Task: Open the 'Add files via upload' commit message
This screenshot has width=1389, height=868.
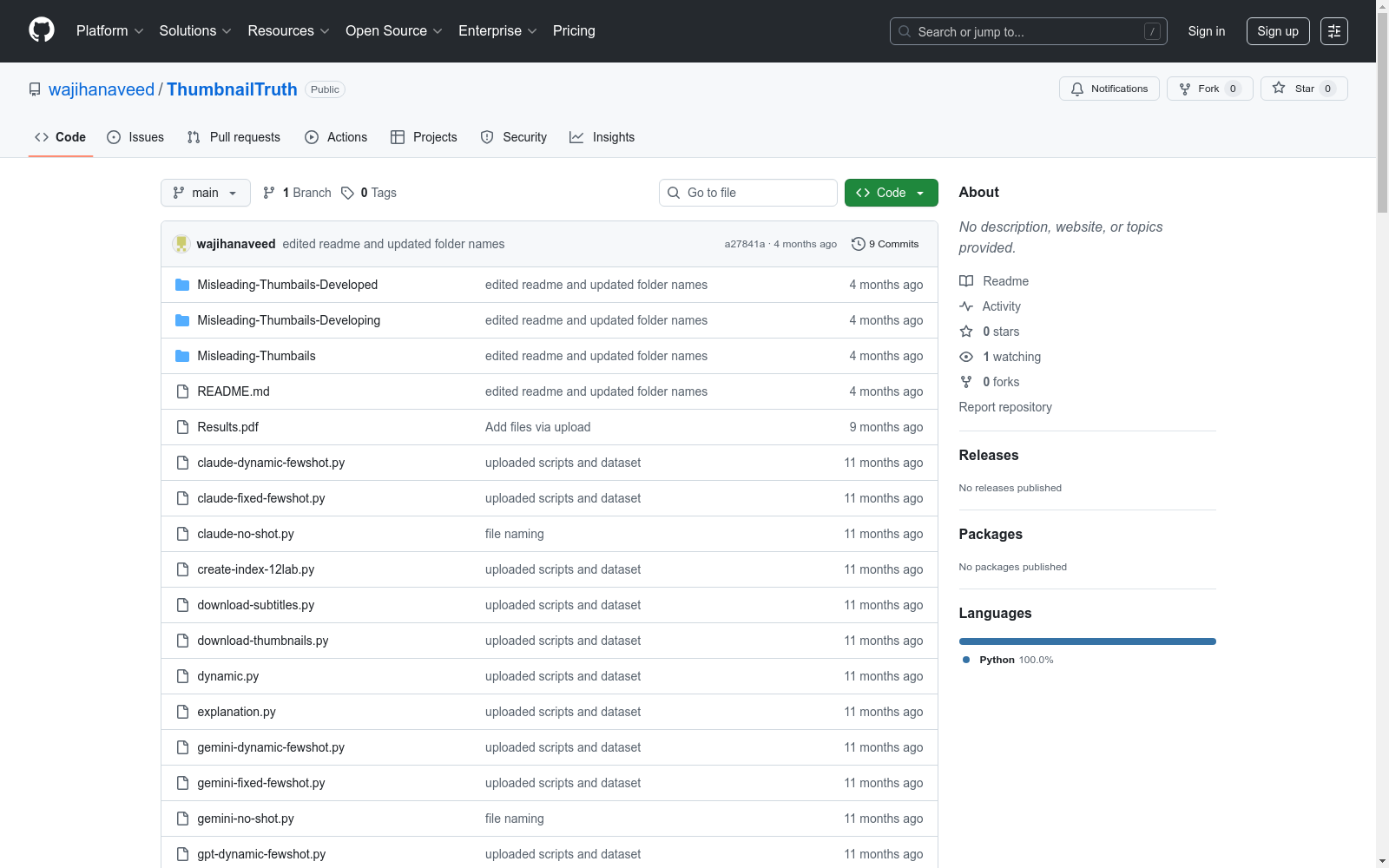Action: point(538,427)
